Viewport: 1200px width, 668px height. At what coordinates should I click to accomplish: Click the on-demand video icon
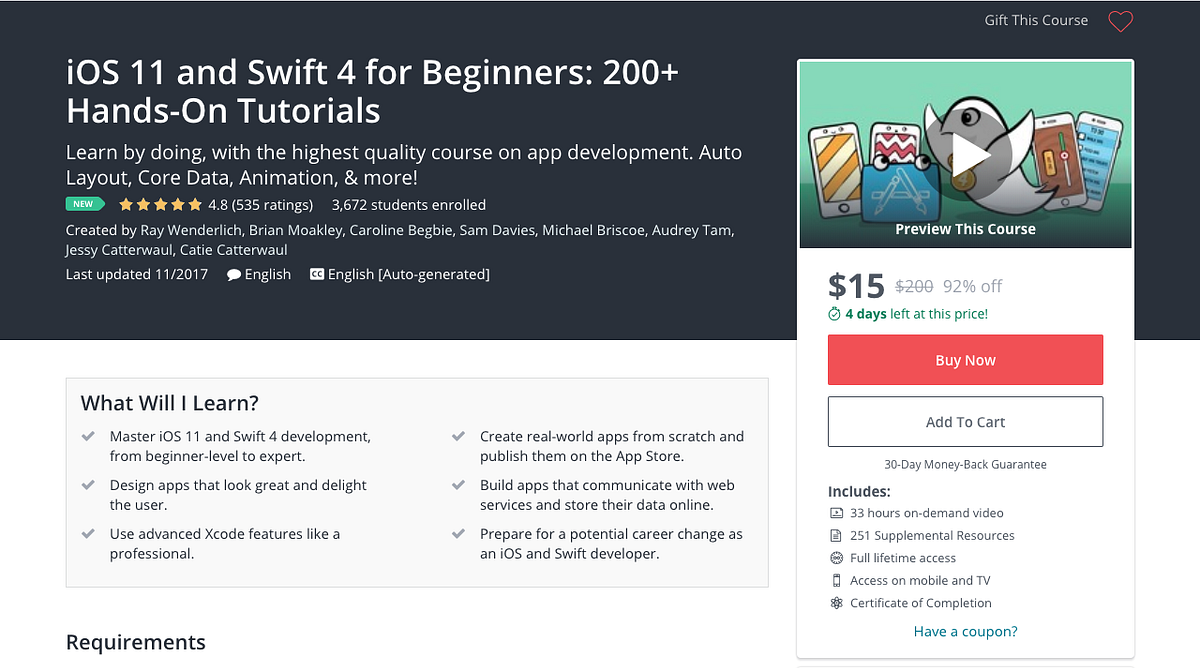[835, 512]
